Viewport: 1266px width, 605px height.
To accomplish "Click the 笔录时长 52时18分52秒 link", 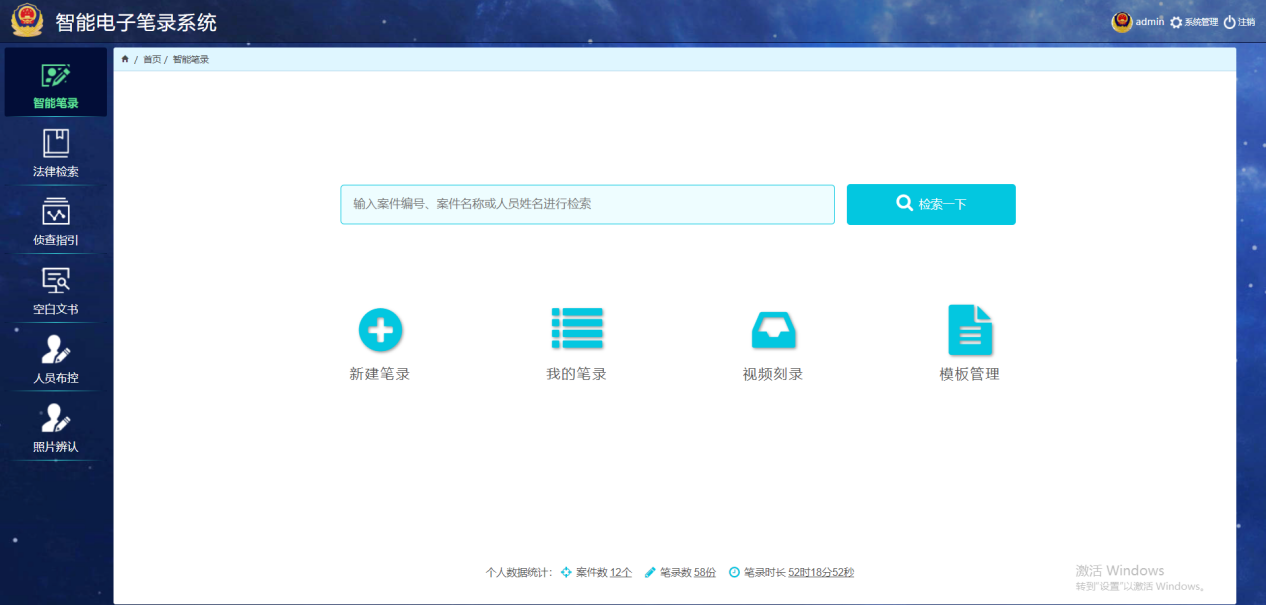I will point(820,573).
